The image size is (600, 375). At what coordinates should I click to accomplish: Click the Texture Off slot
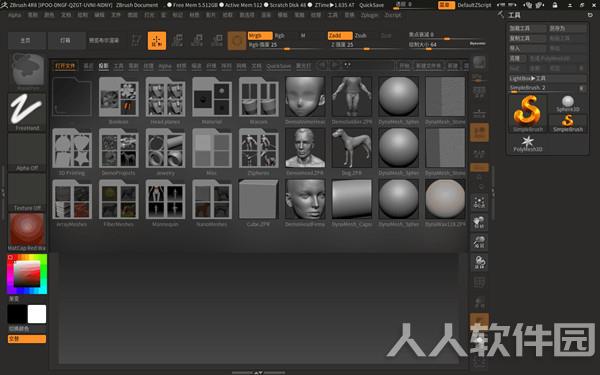[26, 192]
